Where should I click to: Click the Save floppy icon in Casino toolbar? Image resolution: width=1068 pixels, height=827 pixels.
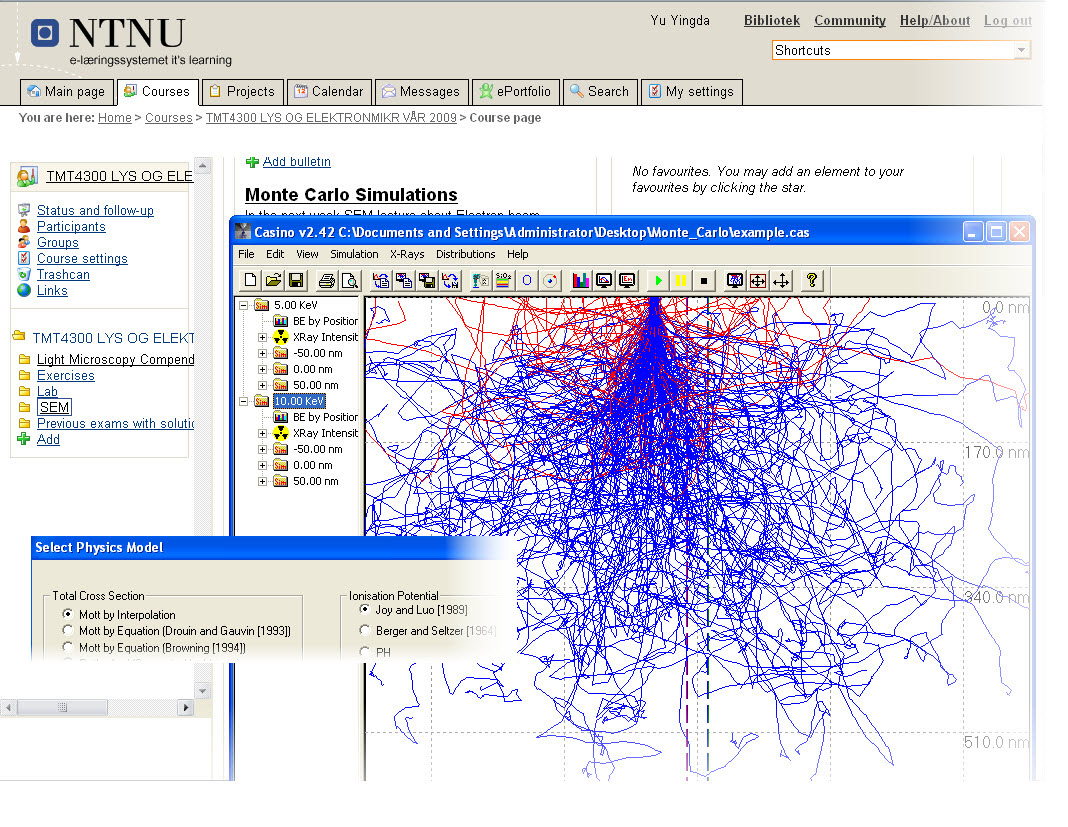click(x=296, y=281)
